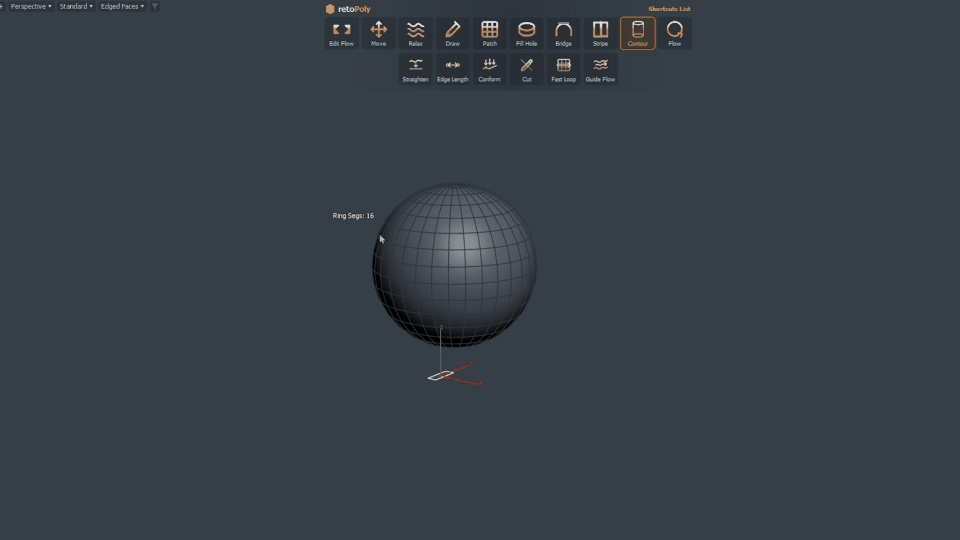Select the Conform tool
Screen dimensions: 960x540
tap(489, 70)
